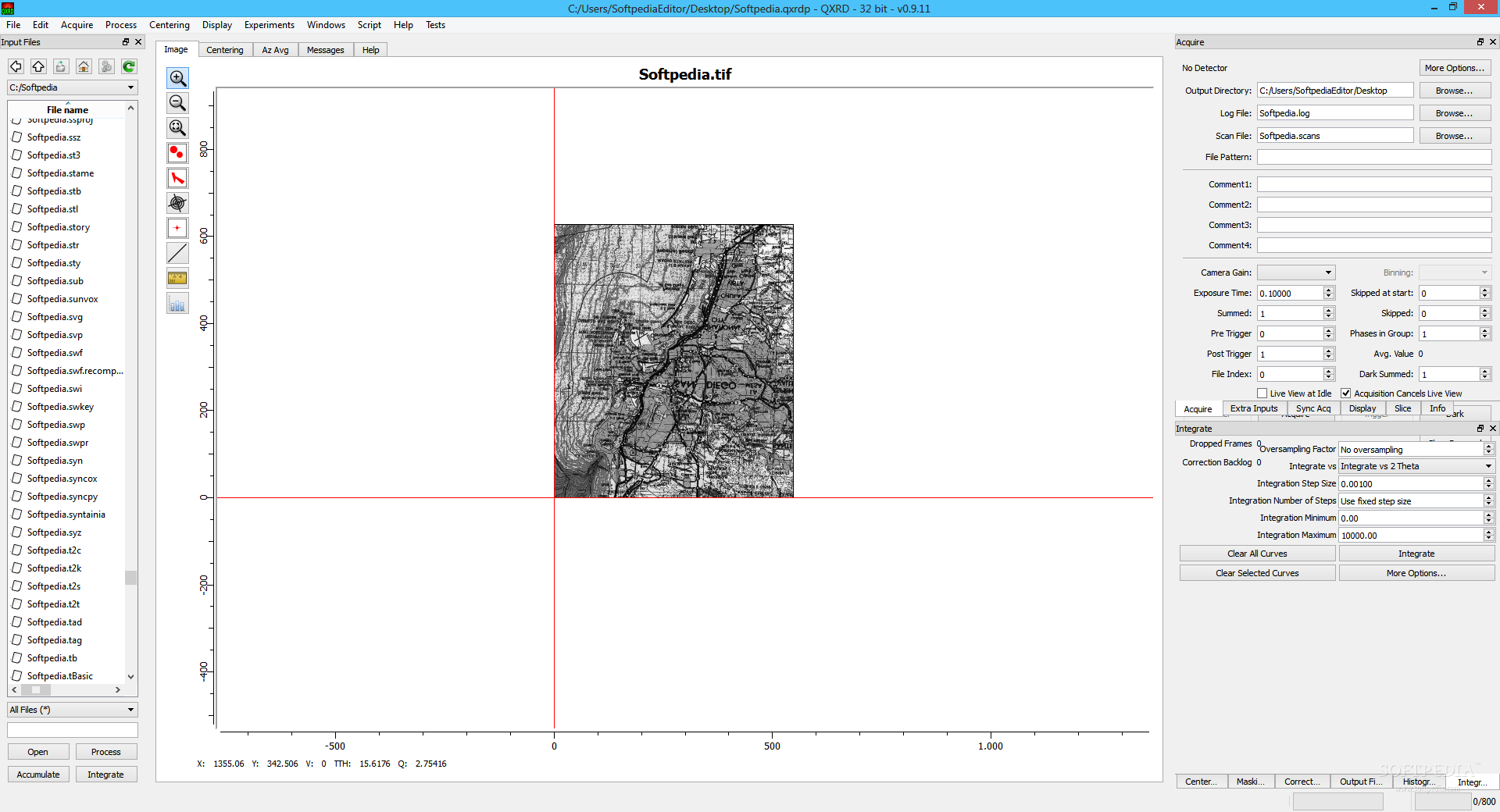The width and height of the screenshot is (1500, 812).
Task: Open the Centering menu
Action: 170,25
